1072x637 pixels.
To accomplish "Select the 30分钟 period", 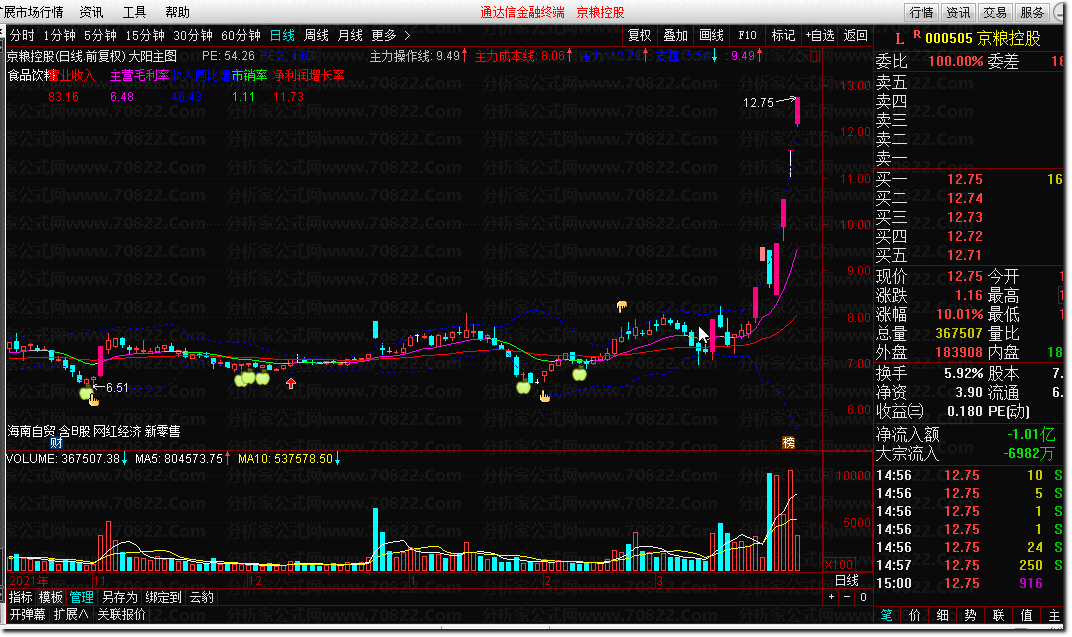I will [193, 36].
